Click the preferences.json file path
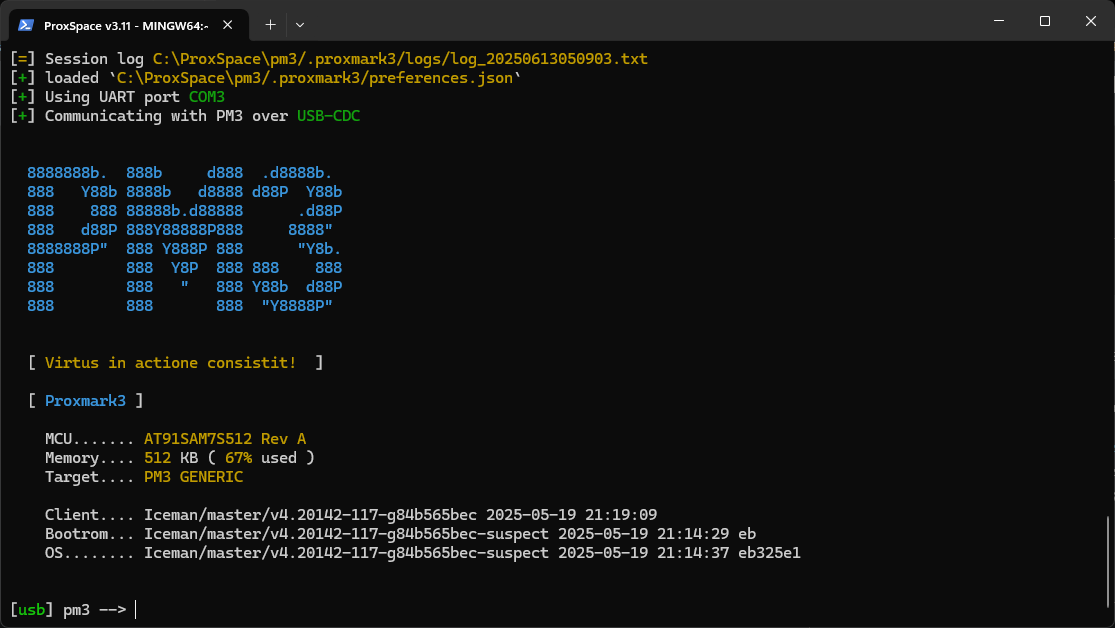The image size is (1115, 628). coord(315,78)
